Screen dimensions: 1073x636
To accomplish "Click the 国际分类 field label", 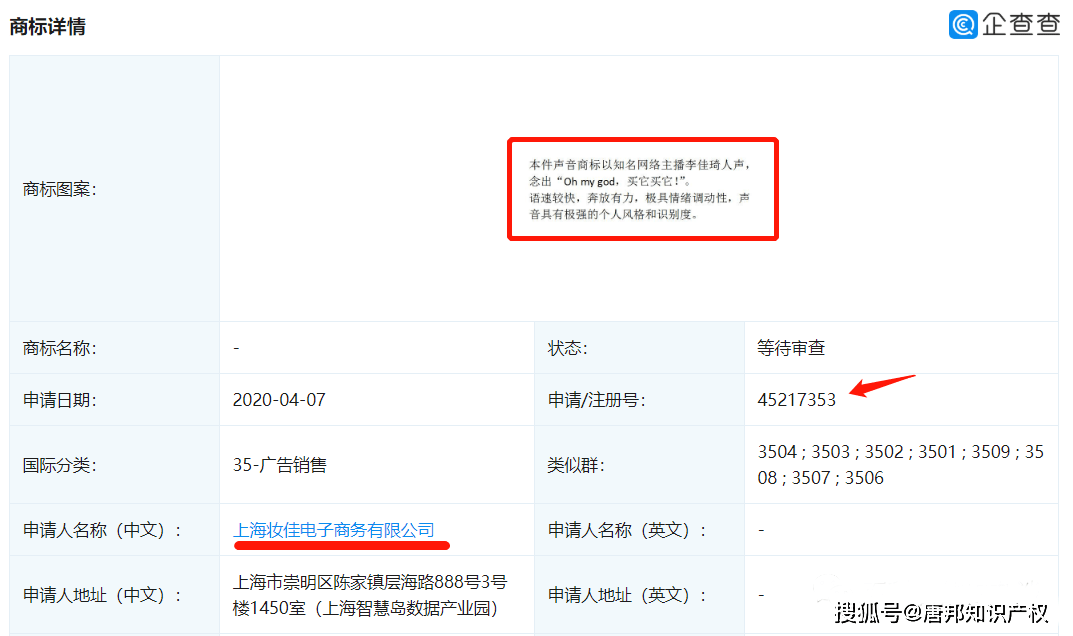I will pyautogui.click(x=60, y=465).
